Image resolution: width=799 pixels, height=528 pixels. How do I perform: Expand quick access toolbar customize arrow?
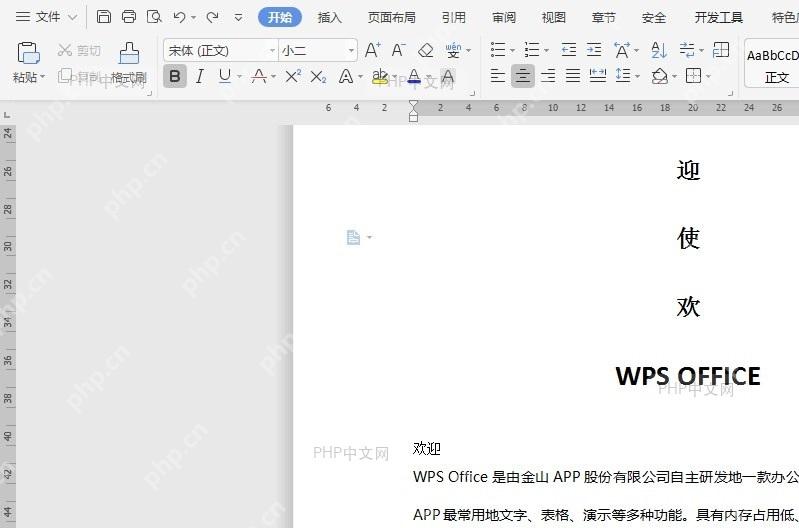point(238,17)
